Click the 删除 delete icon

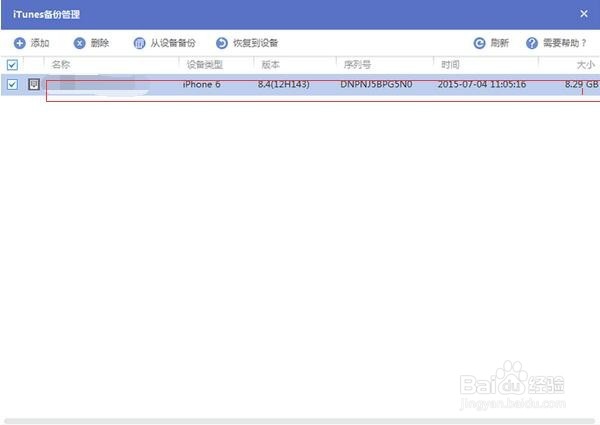pos(79,43)
